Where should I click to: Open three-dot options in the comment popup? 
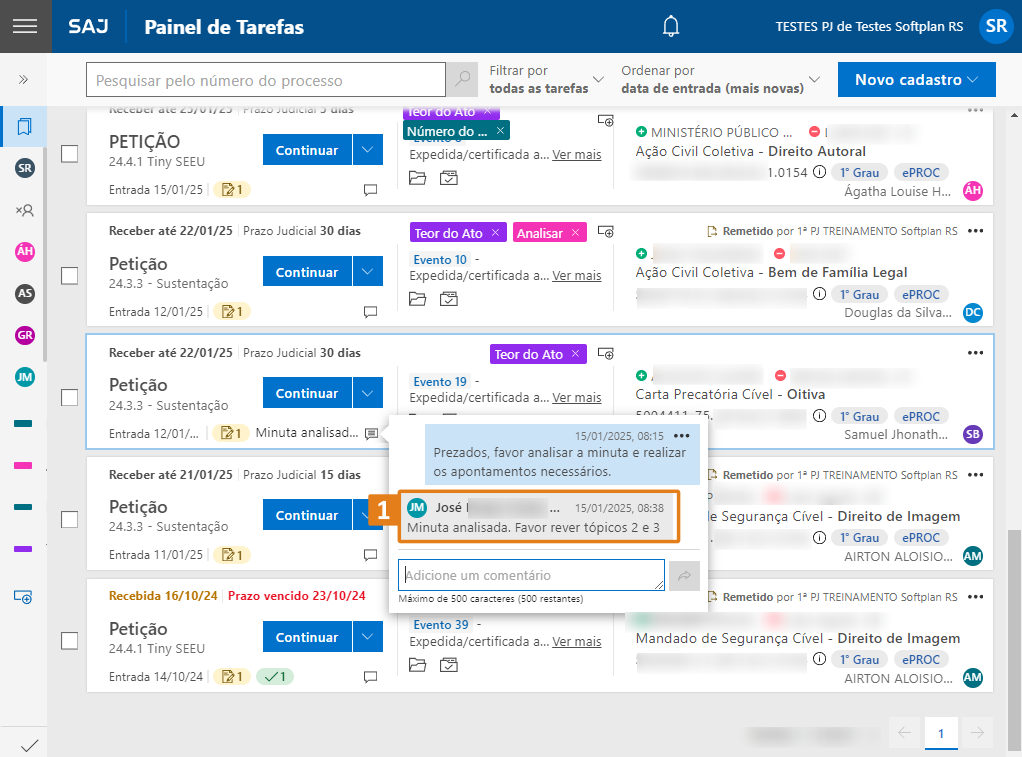point(682,436)
